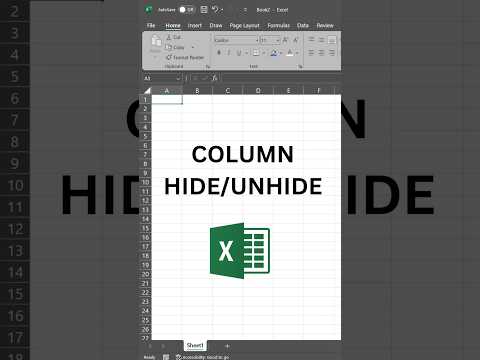Screen dimensions: 480x360
Task: Click the Bottom Align icon
Action: pos(332,40)
